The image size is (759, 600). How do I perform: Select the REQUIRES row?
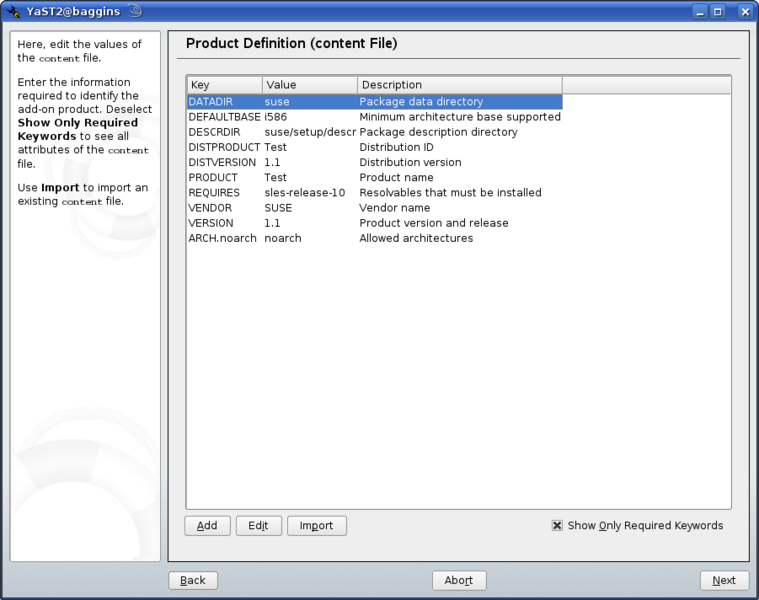pyautogui.click(x=375, y=193)
